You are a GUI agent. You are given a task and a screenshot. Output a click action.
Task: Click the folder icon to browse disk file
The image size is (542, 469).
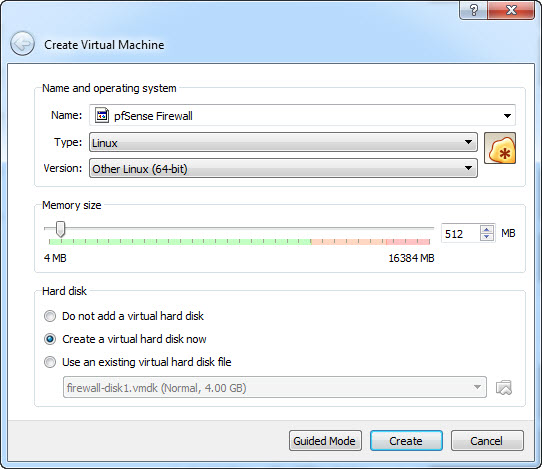pyautogui.click(x=504, y=387)
